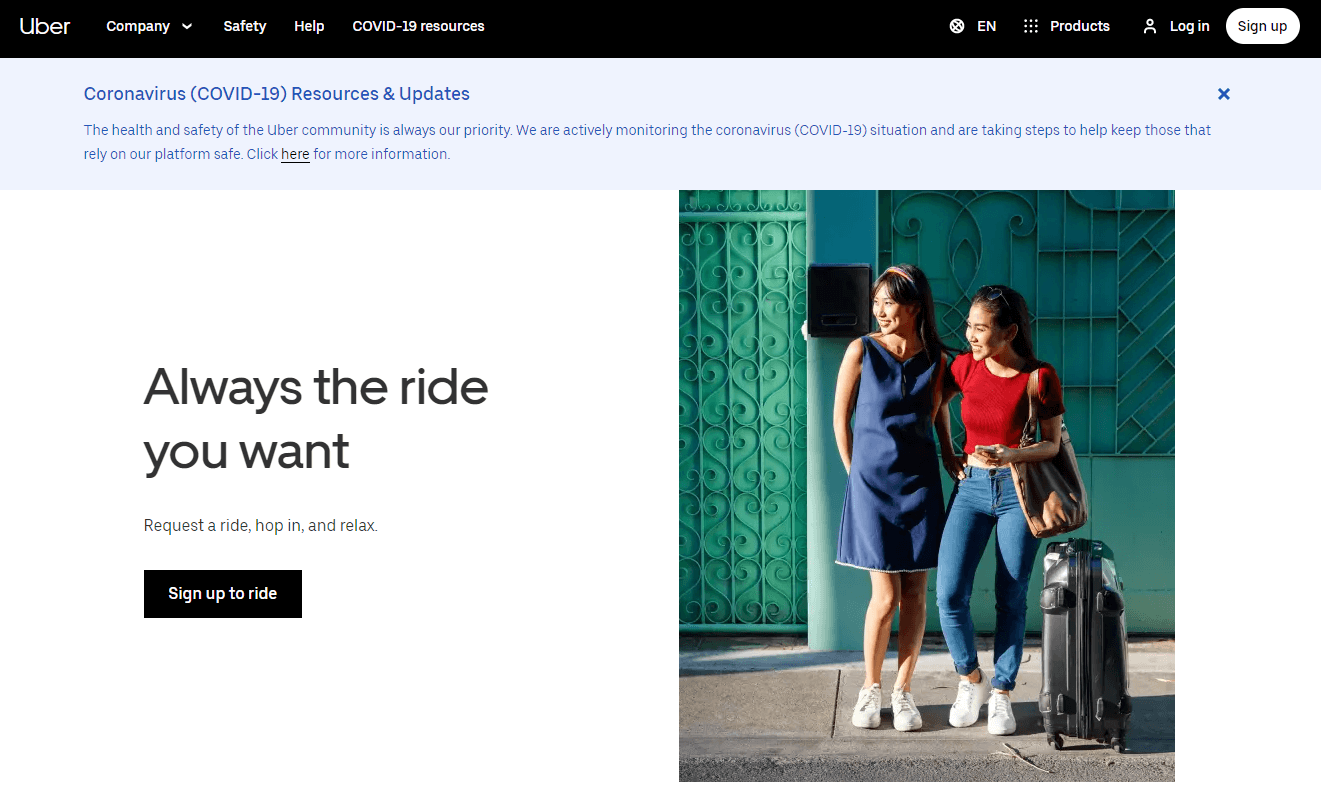Screen dimensions: 1321x793
Task: Click the white Sign up button
Action: 1262,26
